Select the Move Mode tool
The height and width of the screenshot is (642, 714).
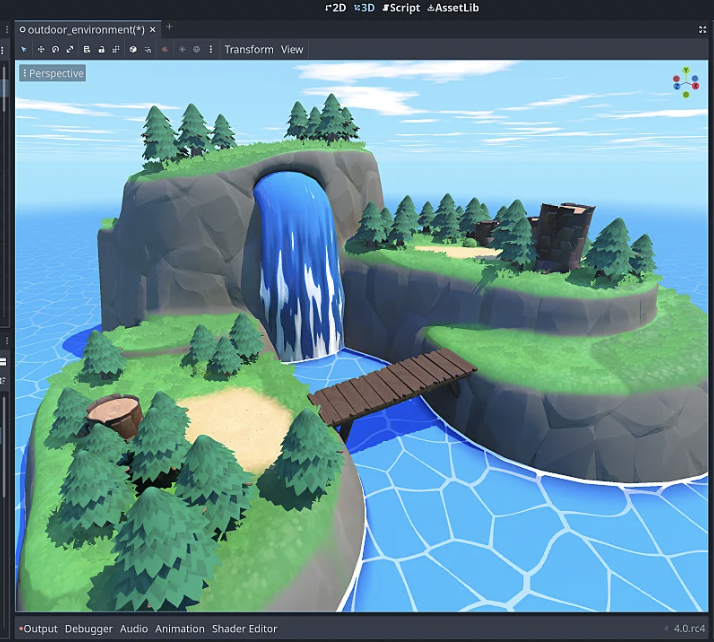click(41, 49)
